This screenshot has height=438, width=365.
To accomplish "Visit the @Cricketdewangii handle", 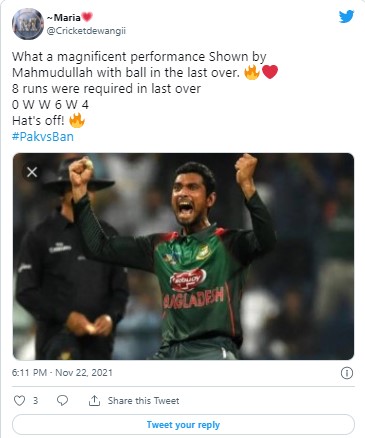I will (x=86, y=31).
